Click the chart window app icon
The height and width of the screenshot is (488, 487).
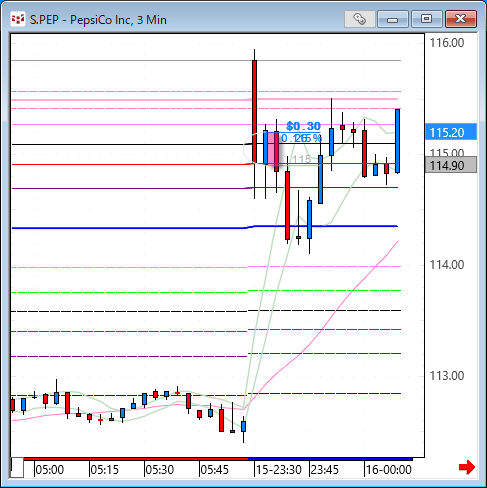click(17, 19)
